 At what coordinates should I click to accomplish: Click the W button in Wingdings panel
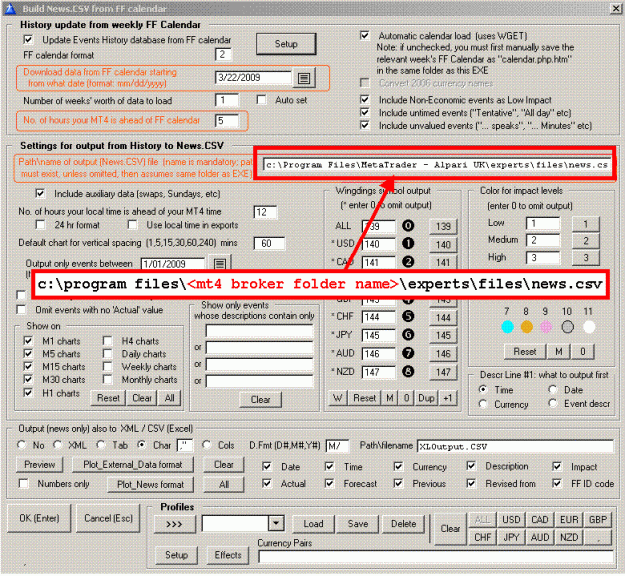pyautogui.click(x=338, y=398)
